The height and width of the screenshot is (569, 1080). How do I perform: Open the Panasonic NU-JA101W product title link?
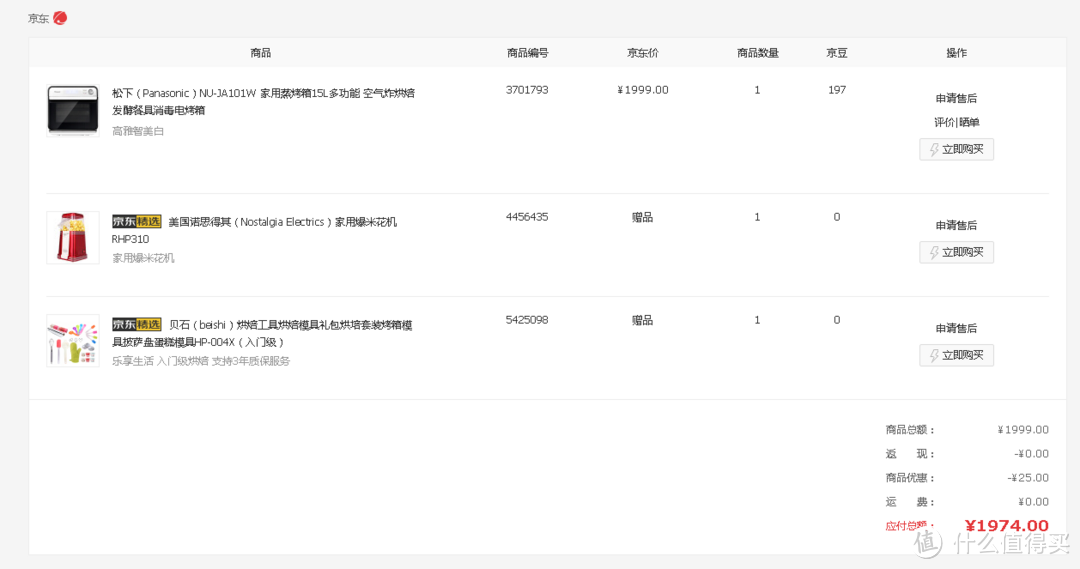pyautogui.click(x=263, y=101)
